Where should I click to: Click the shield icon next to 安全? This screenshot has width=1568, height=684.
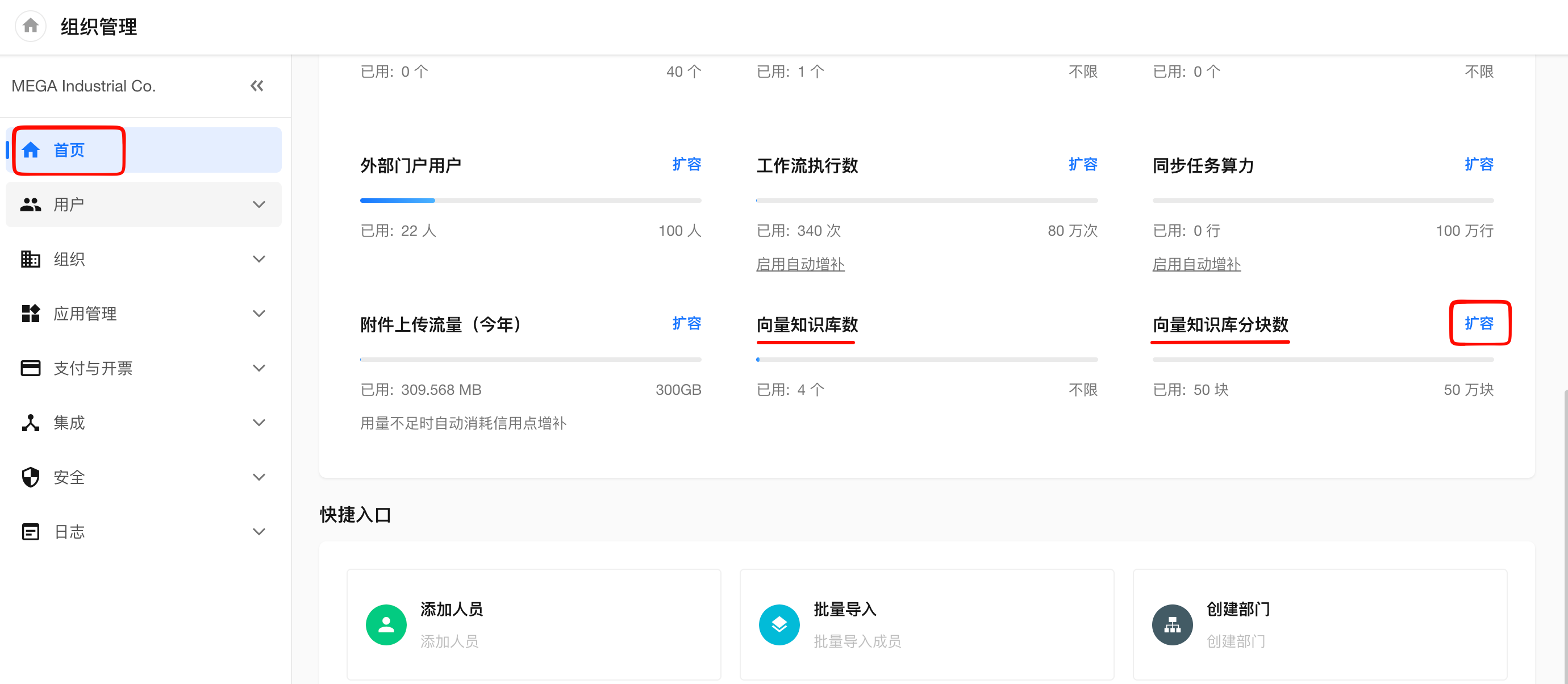(31, 477)
